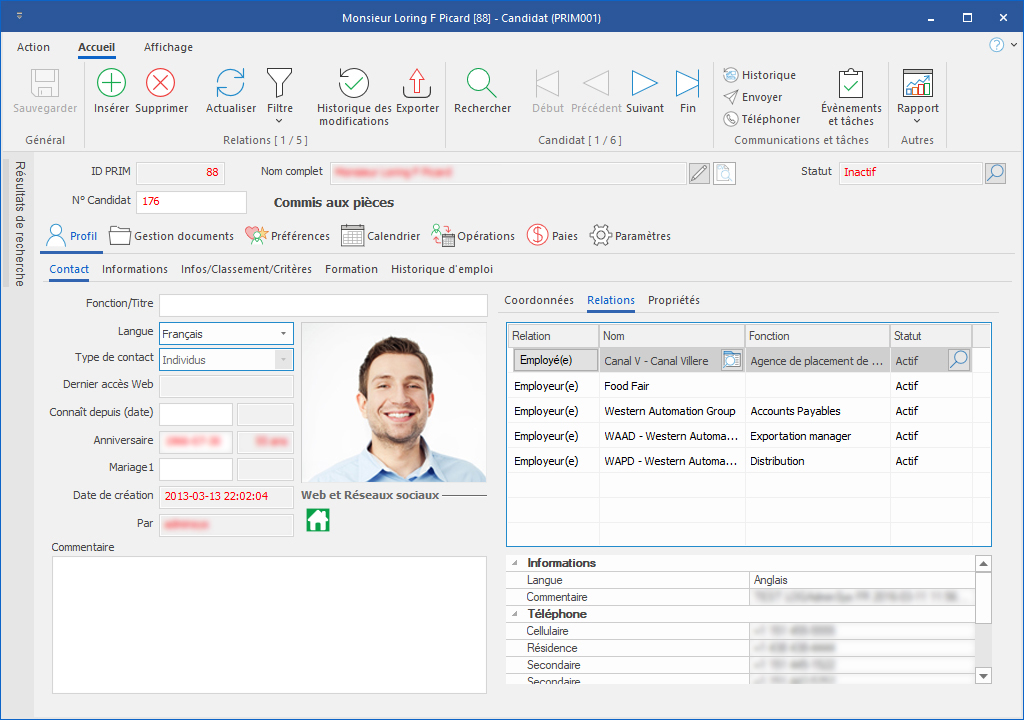The height and width of the screenshot is (720, 1024).
Task: Click the green home web icon
Action: (x=318, y=520)
